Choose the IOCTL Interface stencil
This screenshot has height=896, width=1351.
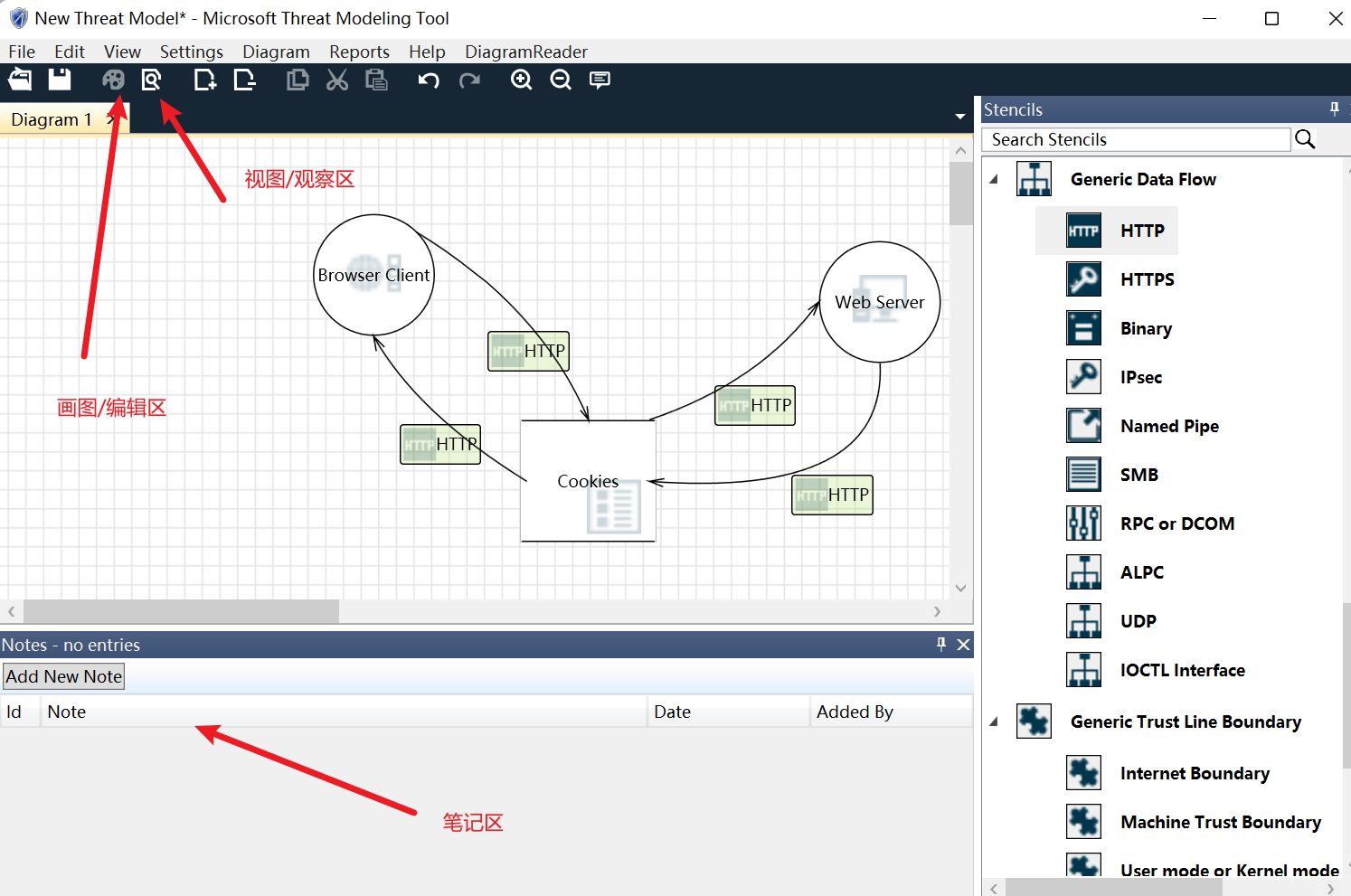[x=1156, y=670]
